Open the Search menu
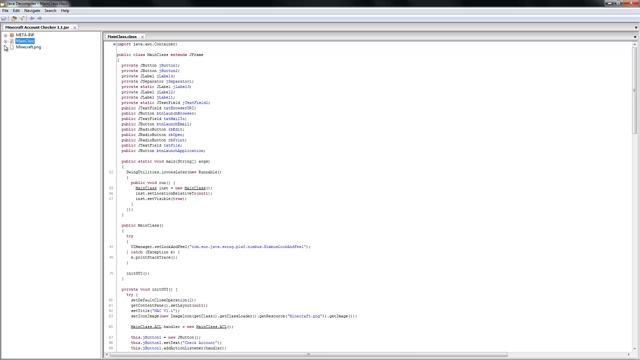 pyautogui.click(x=50, y=11)
